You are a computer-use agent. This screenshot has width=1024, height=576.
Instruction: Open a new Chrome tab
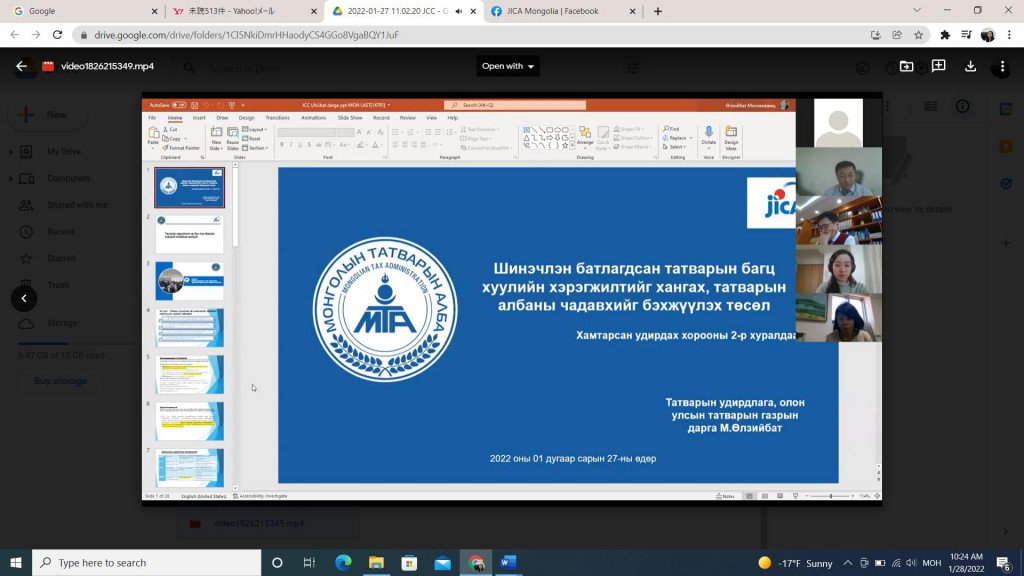pyautogui.click(x=657, y=11)
